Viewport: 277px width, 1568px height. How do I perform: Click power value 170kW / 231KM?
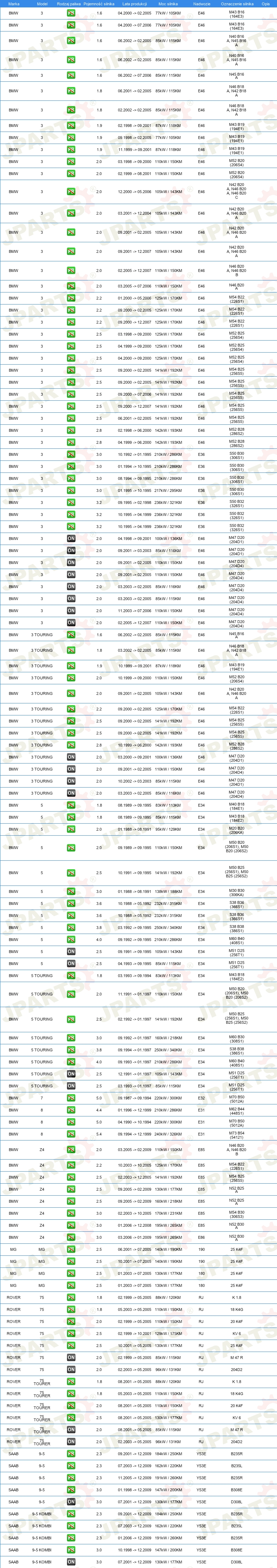click(x=168, y=1213)
